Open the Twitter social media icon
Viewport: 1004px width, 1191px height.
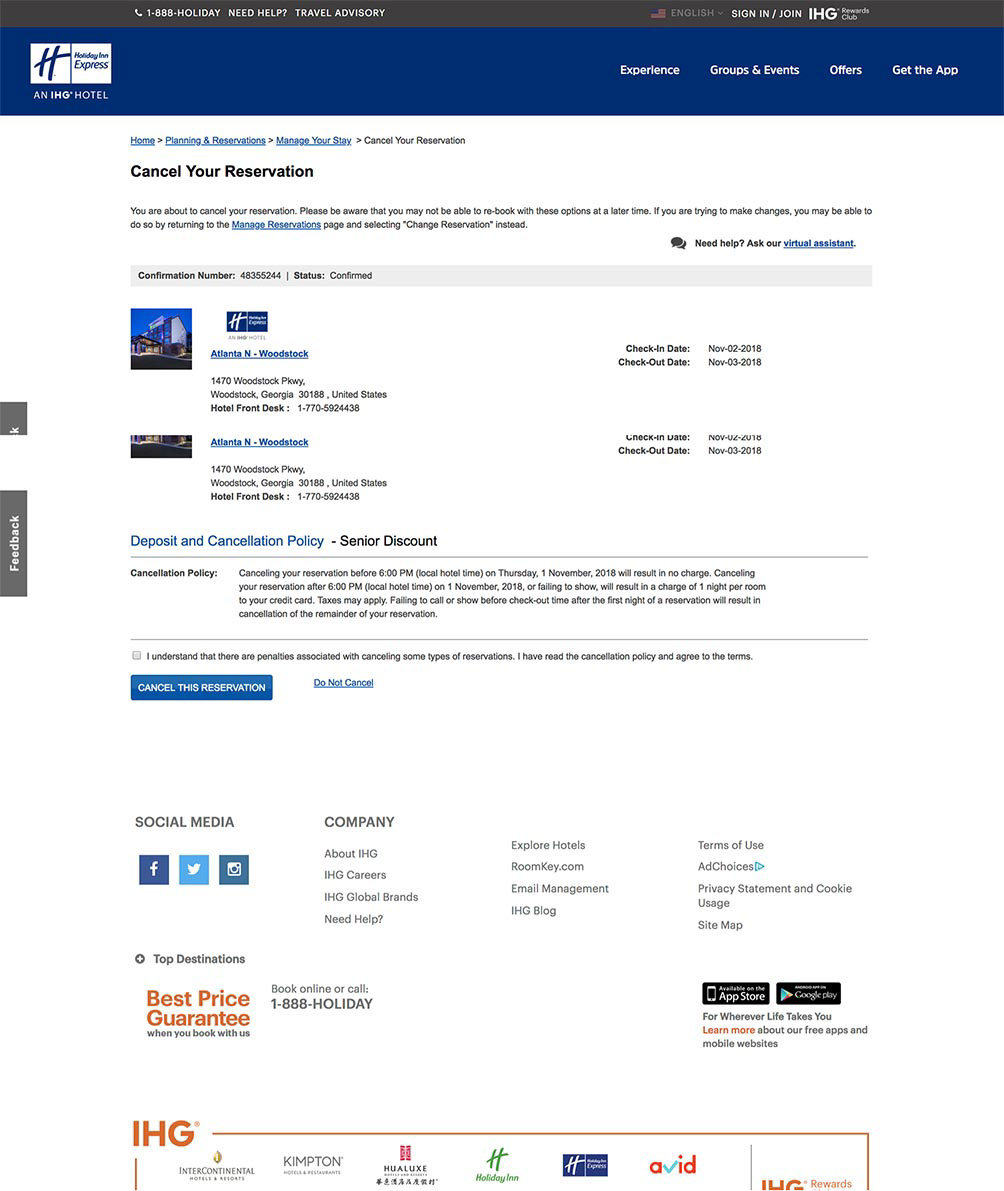pos(194,869)
